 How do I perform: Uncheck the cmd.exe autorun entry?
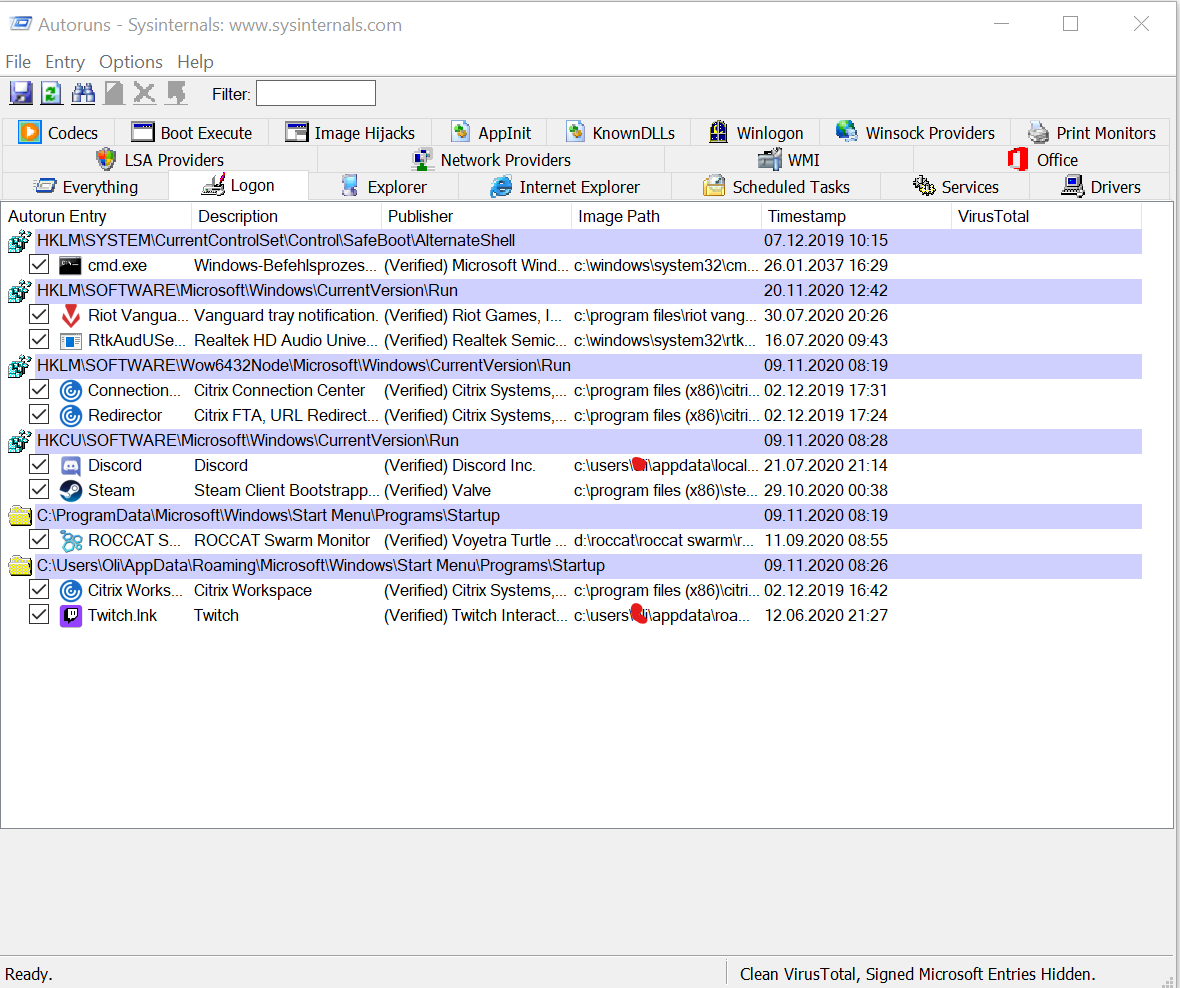click(x=39, y=265)
